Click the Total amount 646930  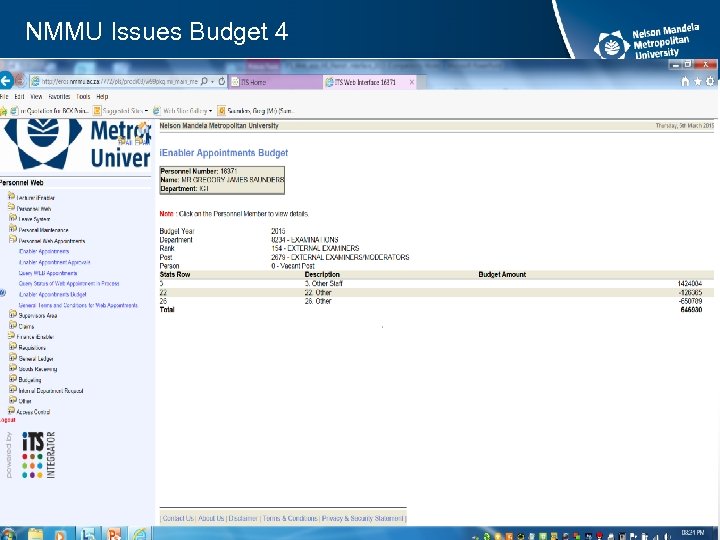pos(691,310)
